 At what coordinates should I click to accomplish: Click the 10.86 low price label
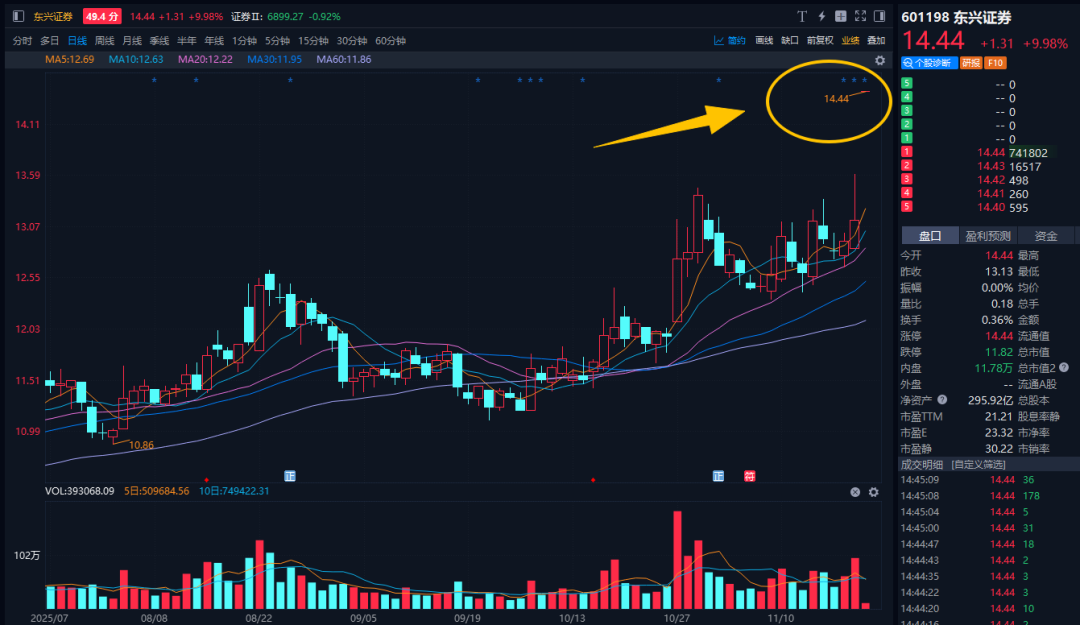[141, 445]
